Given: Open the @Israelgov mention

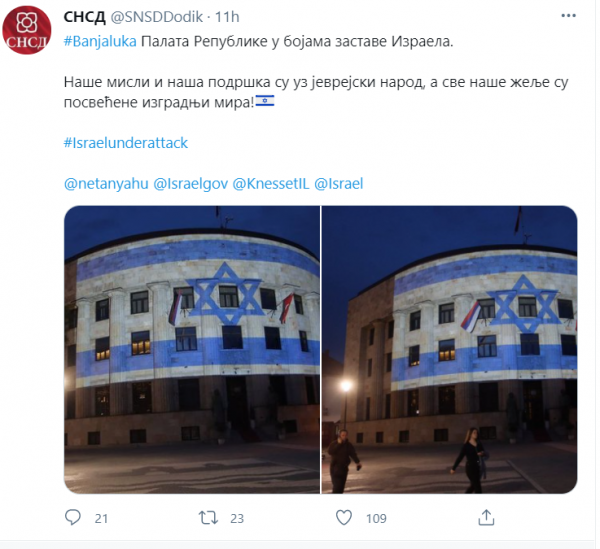Looking at the screenshot, I should tap(191, 184).
